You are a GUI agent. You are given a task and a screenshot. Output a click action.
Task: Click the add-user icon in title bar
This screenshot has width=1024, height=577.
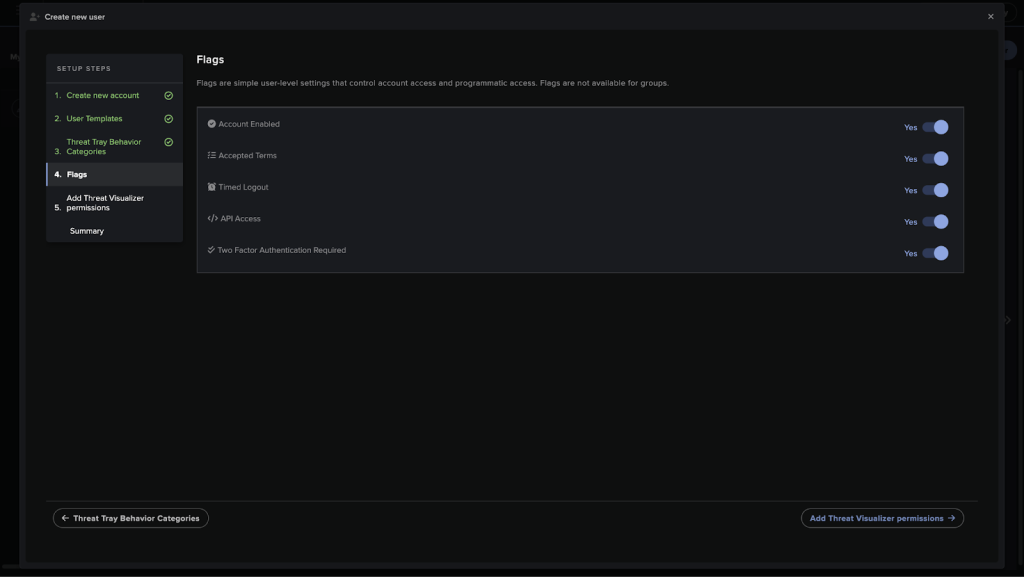pos(35,17)
